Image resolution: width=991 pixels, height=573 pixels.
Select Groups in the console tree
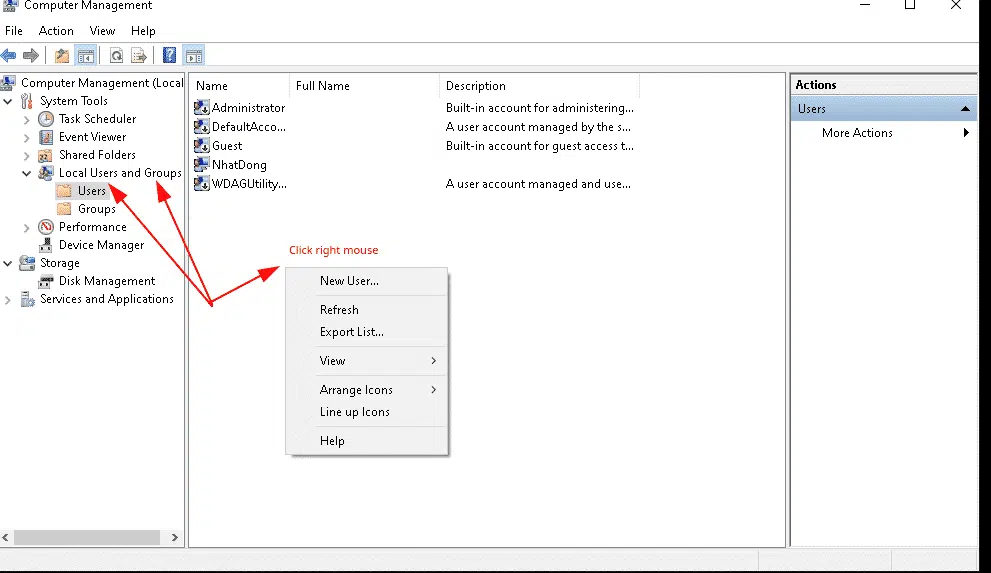pos(97,209)
